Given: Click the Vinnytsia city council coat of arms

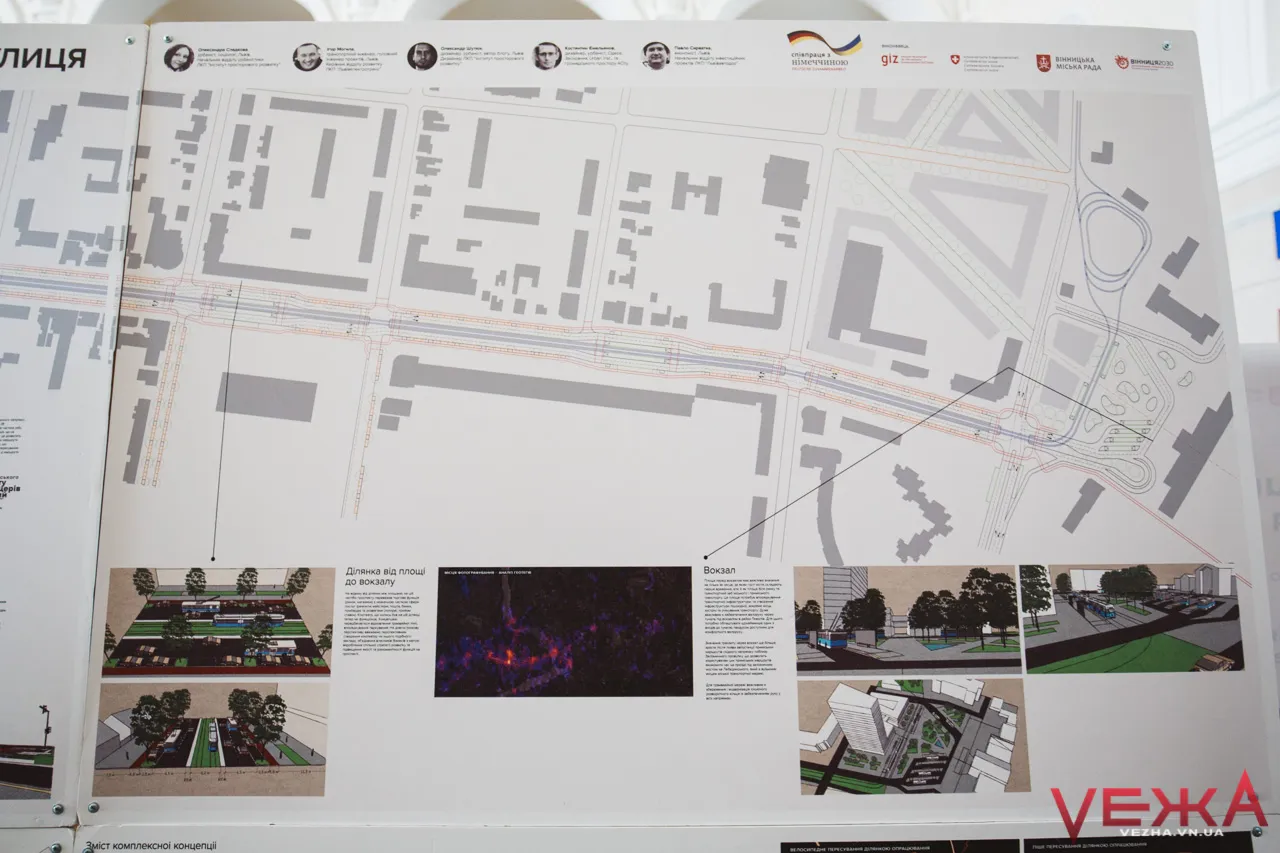Looking at the screenshot, I should [1043, 63].
